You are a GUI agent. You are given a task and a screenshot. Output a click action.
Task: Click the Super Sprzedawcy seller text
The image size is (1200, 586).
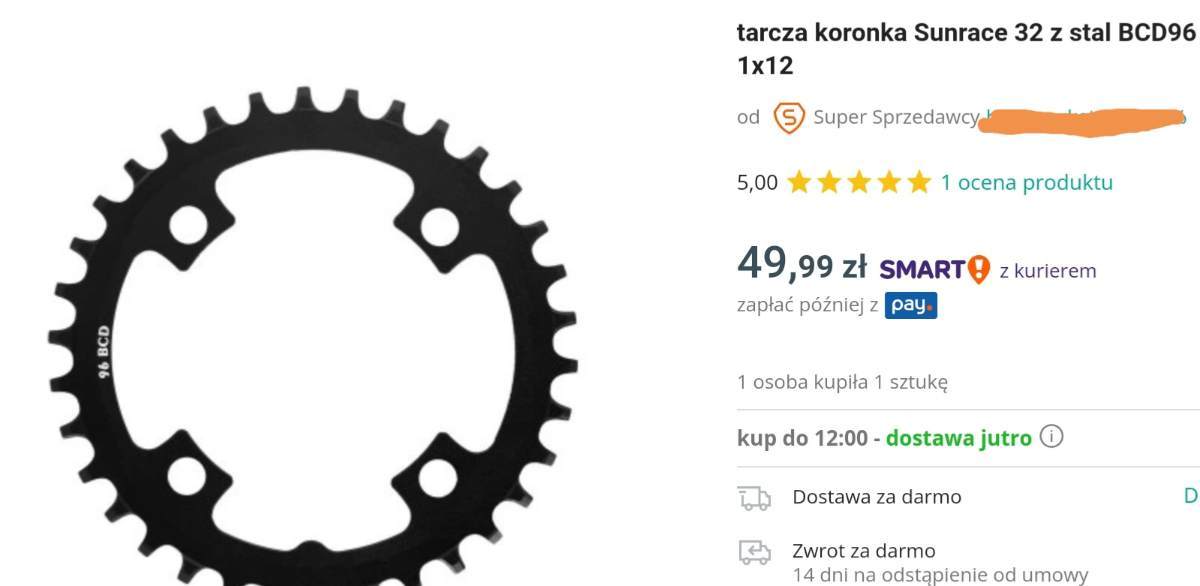pos(896,118)
